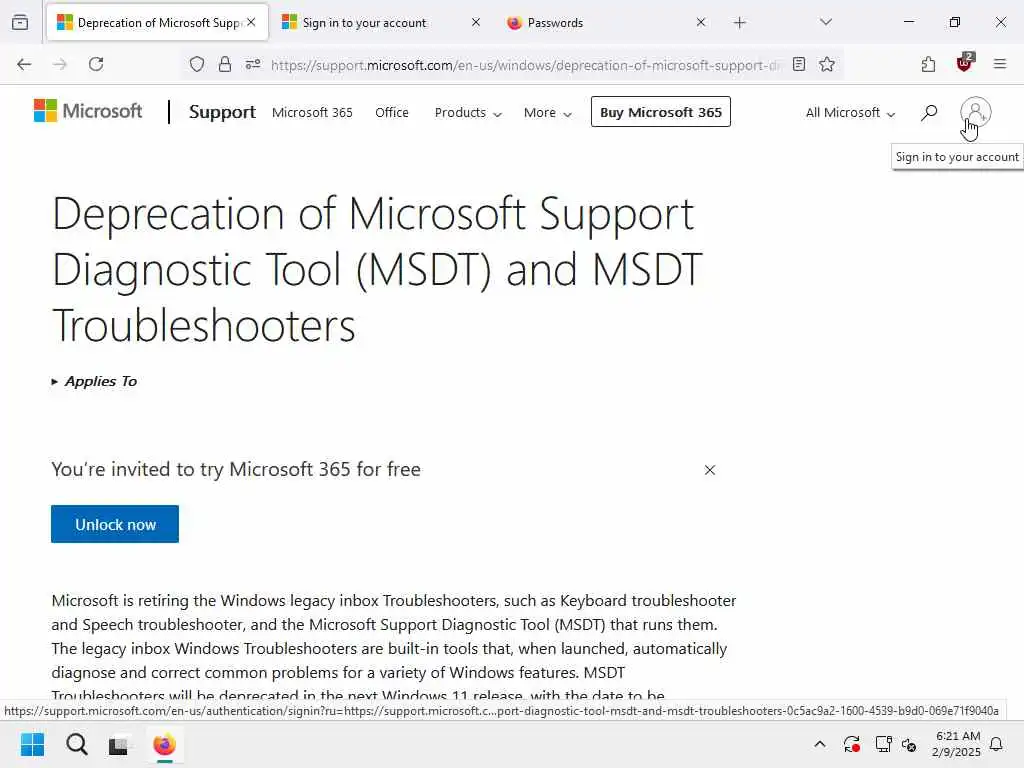Bookmark this page with the star
Screen dimensions: 1024x768
tap(827, 64)
